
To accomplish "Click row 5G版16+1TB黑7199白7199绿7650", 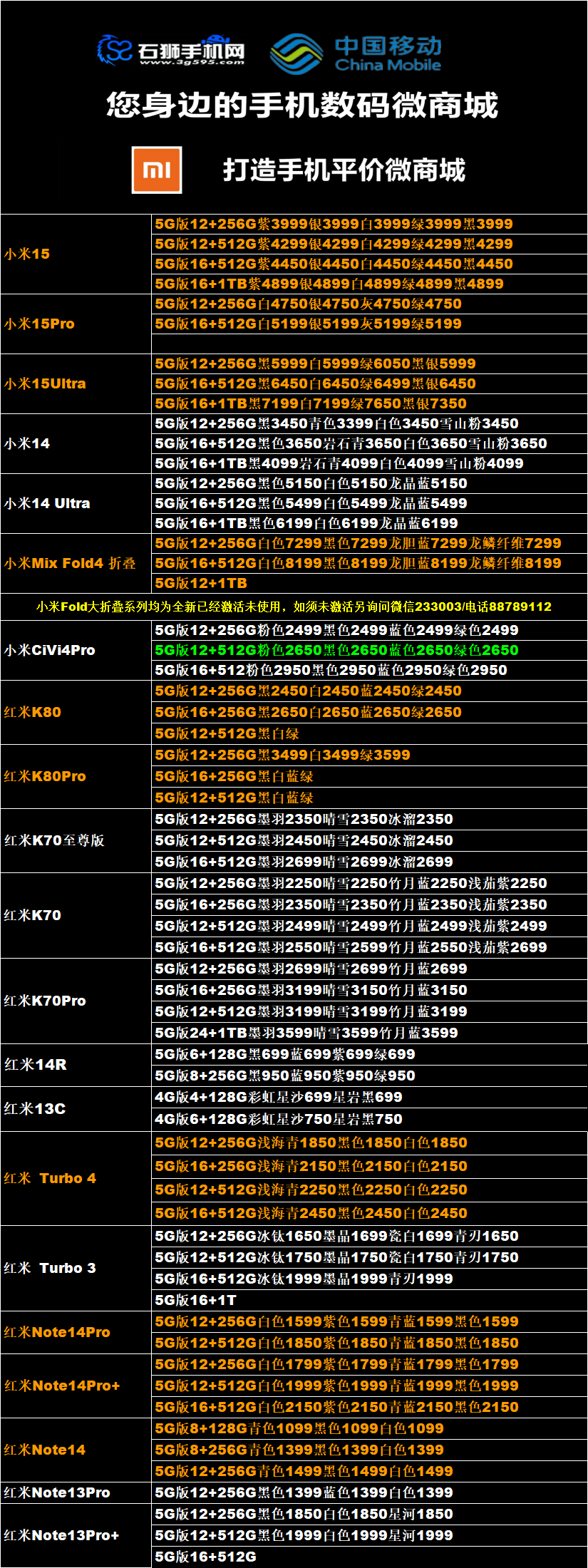I will point(369,403).
